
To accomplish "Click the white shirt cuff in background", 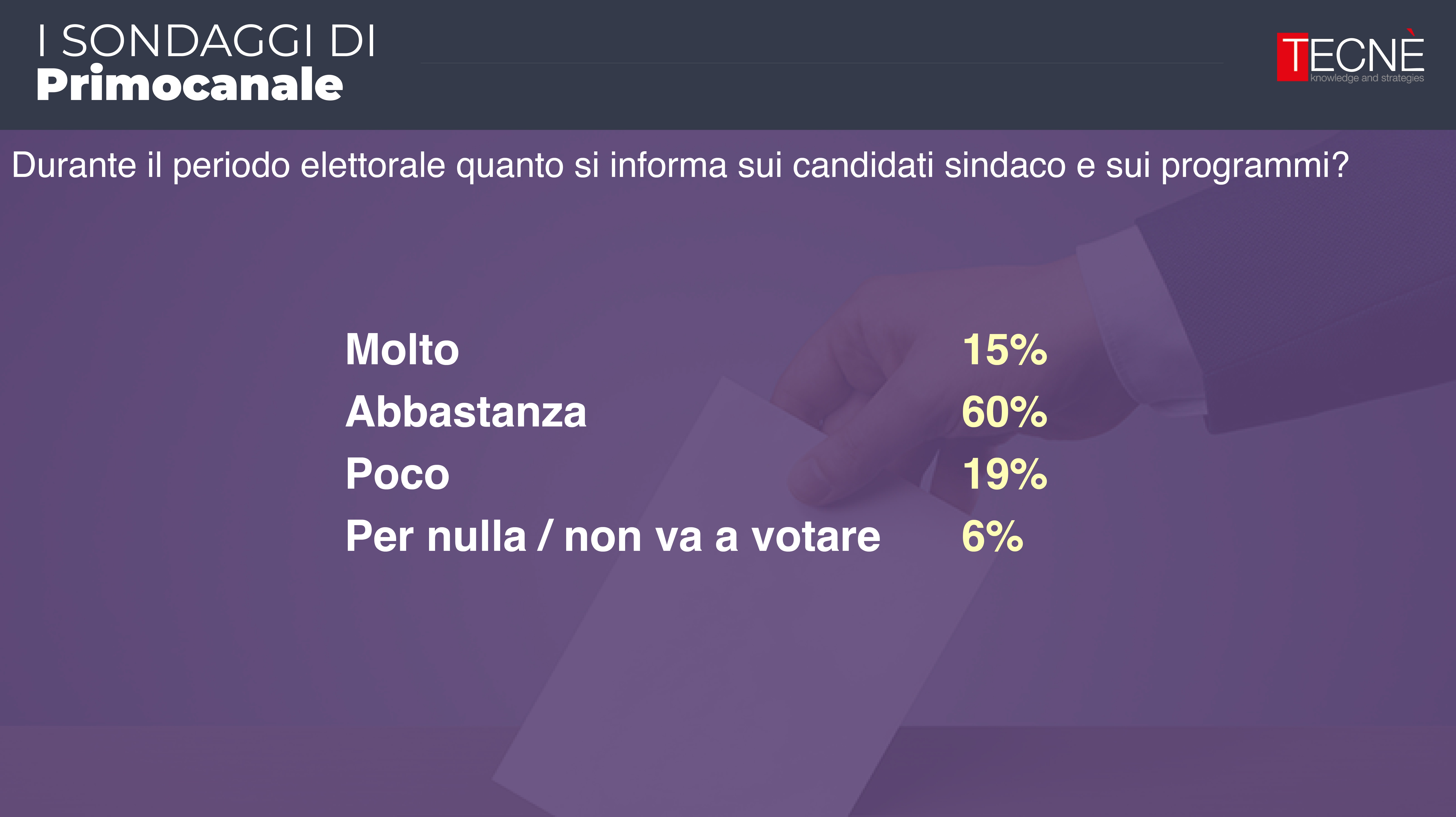I will coord(1136,317).
